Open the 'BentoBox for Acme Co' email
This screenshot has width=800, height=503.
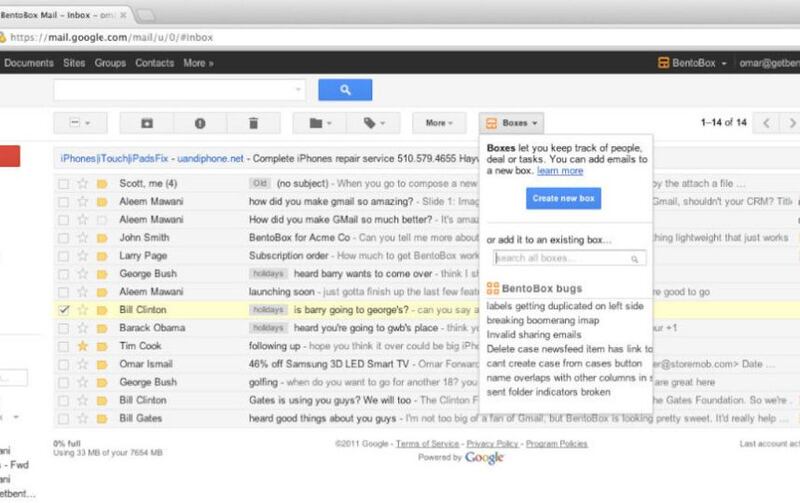pos(299,238)
